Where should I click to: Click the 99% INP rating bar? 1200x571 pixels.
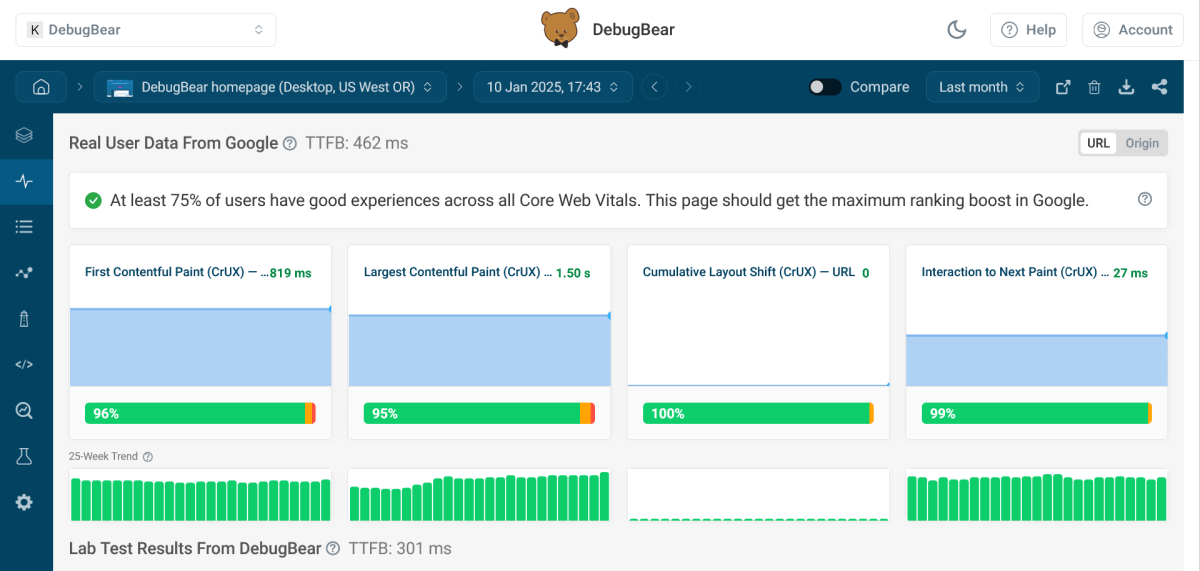(x=1037, y=413)
